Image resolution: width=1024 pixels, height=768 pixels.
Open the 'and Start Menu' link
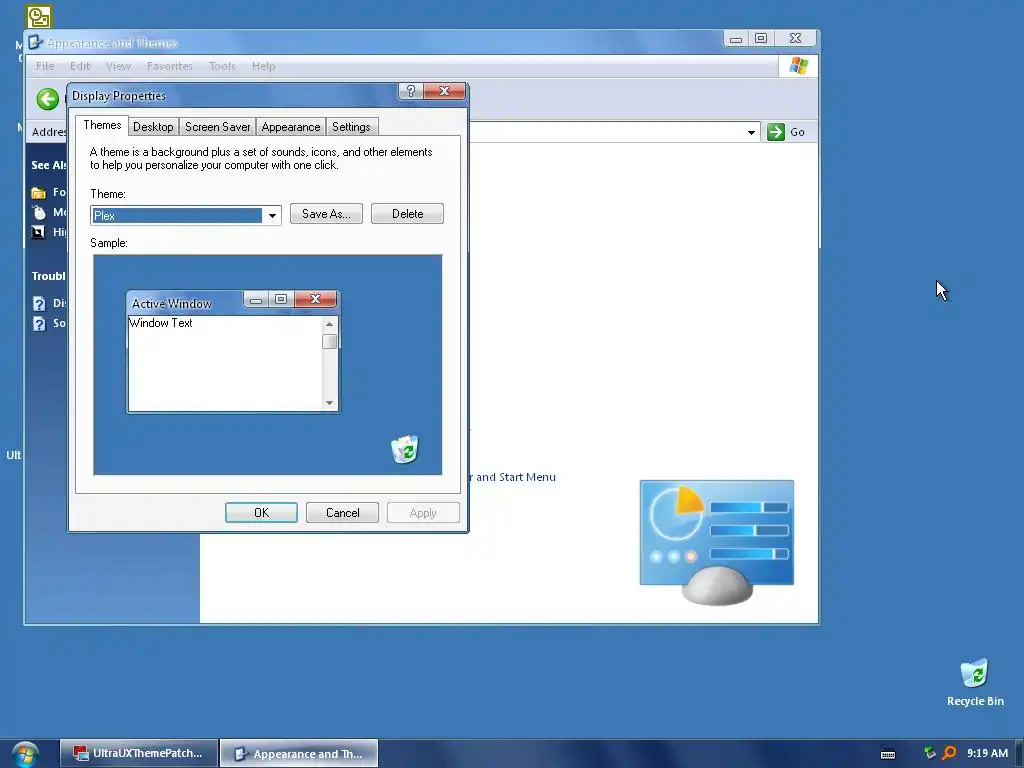point(515,477)
